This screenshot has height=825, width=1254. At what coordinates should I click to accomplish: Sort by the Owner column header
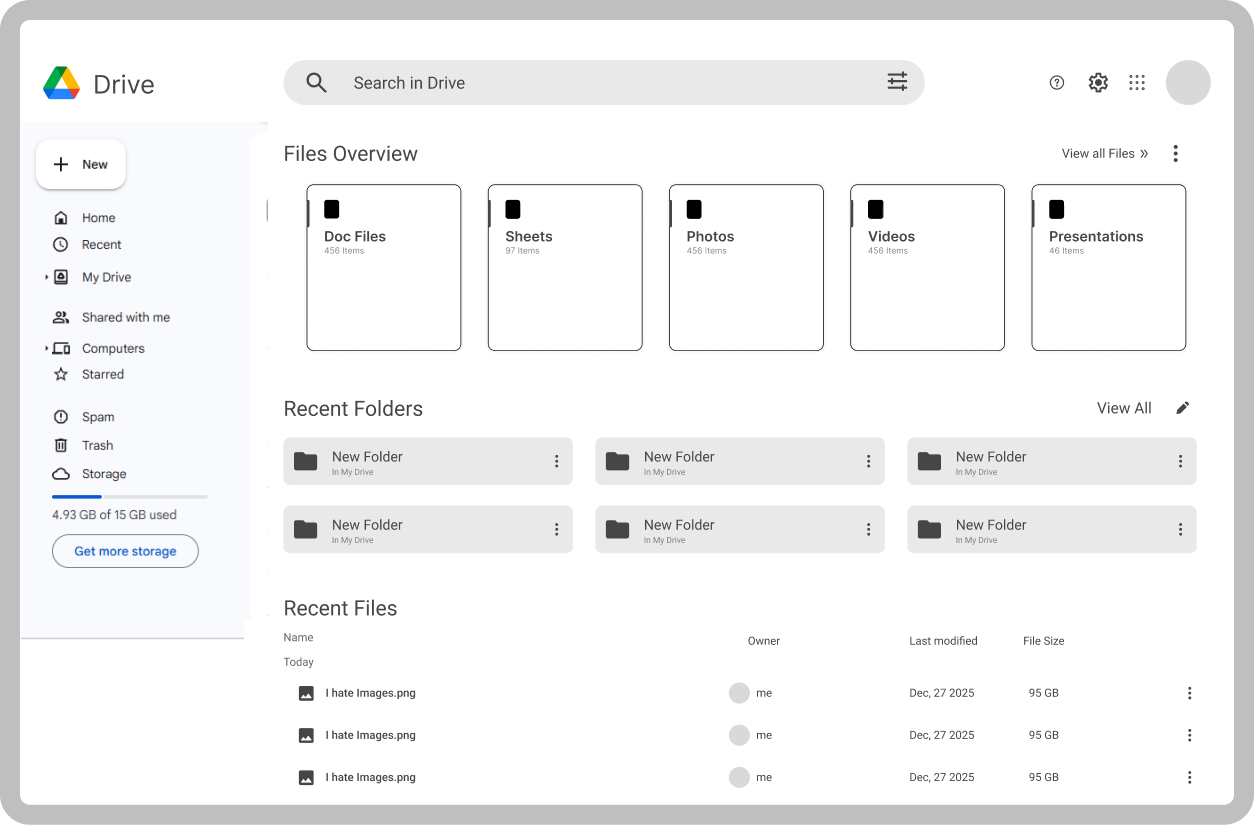[764, 641]
